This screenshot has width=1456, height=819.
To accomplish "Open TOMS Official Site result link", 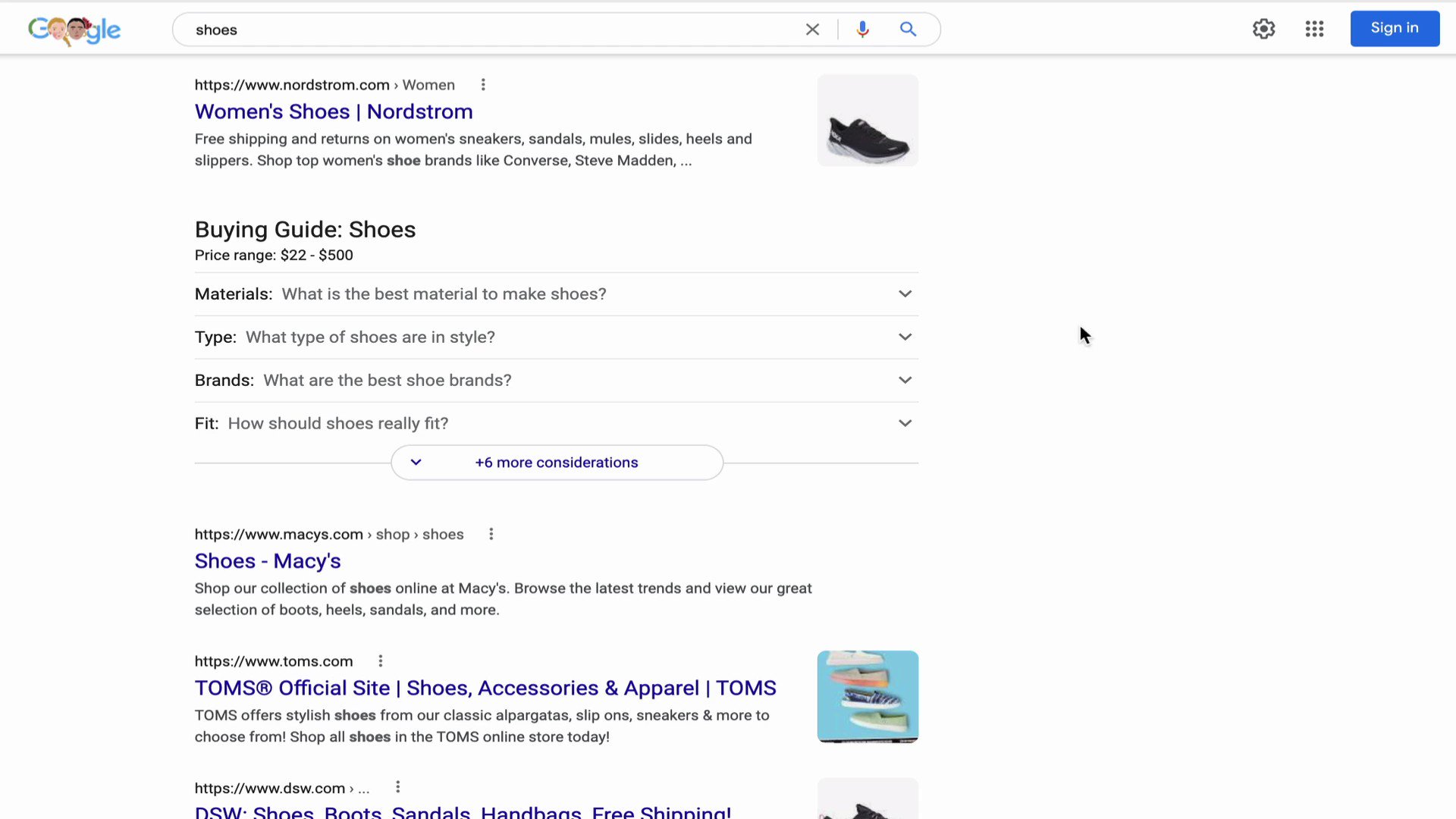I will tap(485, 688).
